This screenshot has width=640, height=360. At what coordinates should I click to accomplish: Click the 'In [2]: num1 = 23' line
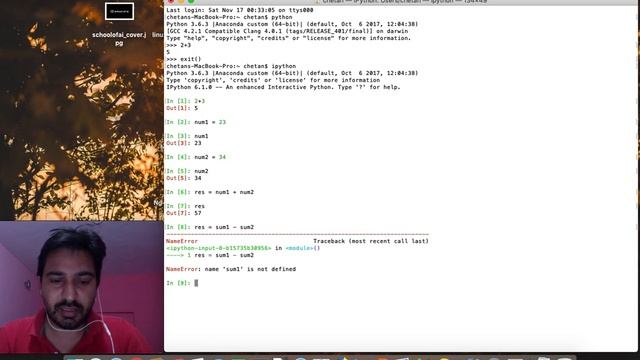[x=196, y=122]
